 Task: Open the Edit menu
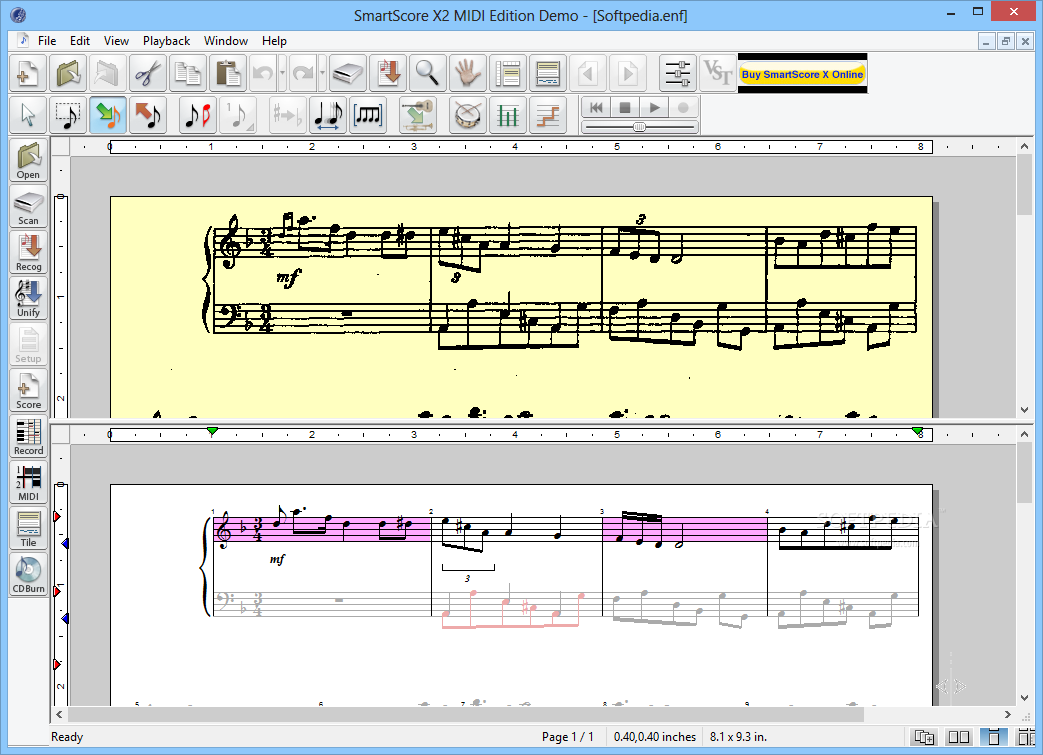(80, 41)
